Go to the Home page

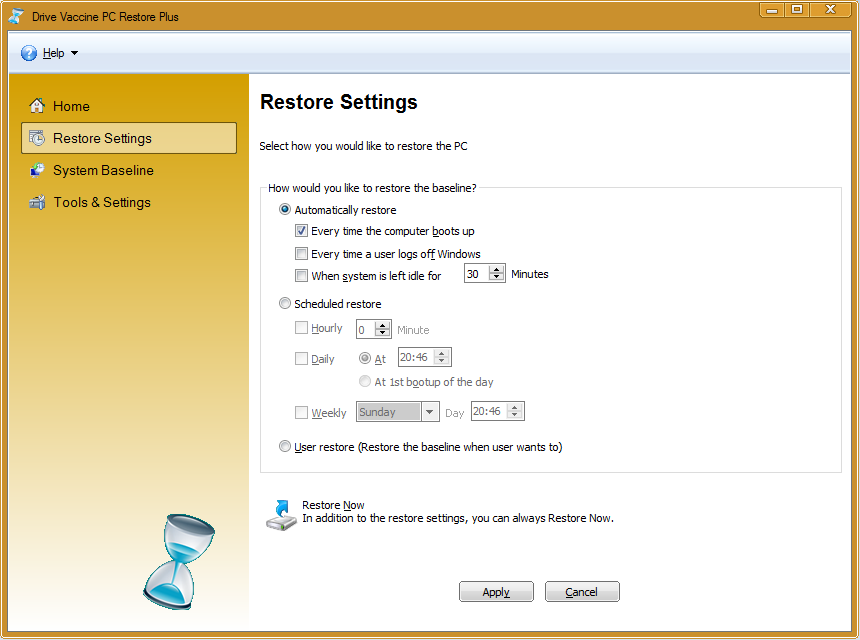[x=71, y=106]
